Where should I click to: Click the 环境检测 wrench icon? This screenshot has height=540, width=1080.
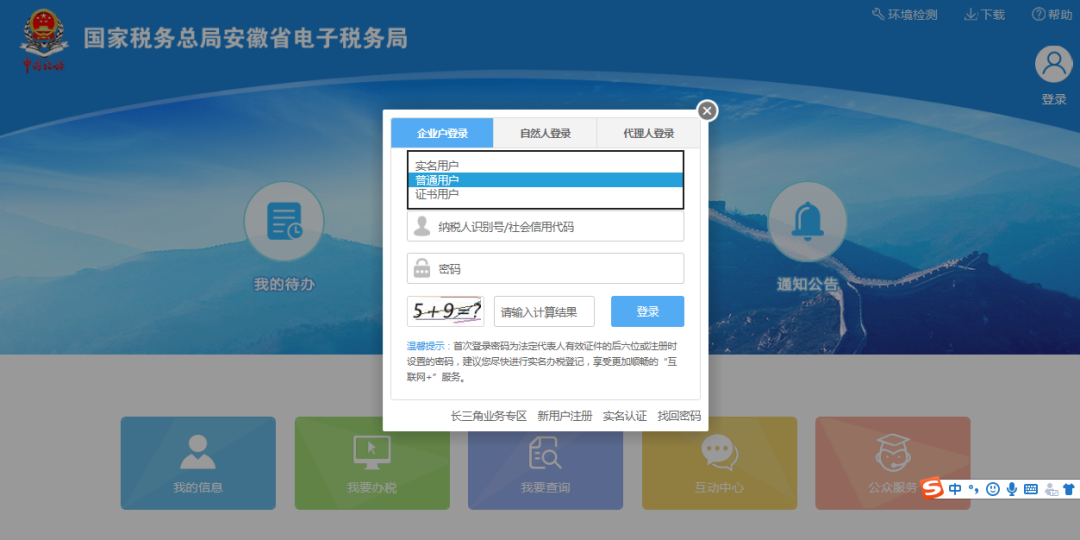pyautogui.click(x=878, y=14)
